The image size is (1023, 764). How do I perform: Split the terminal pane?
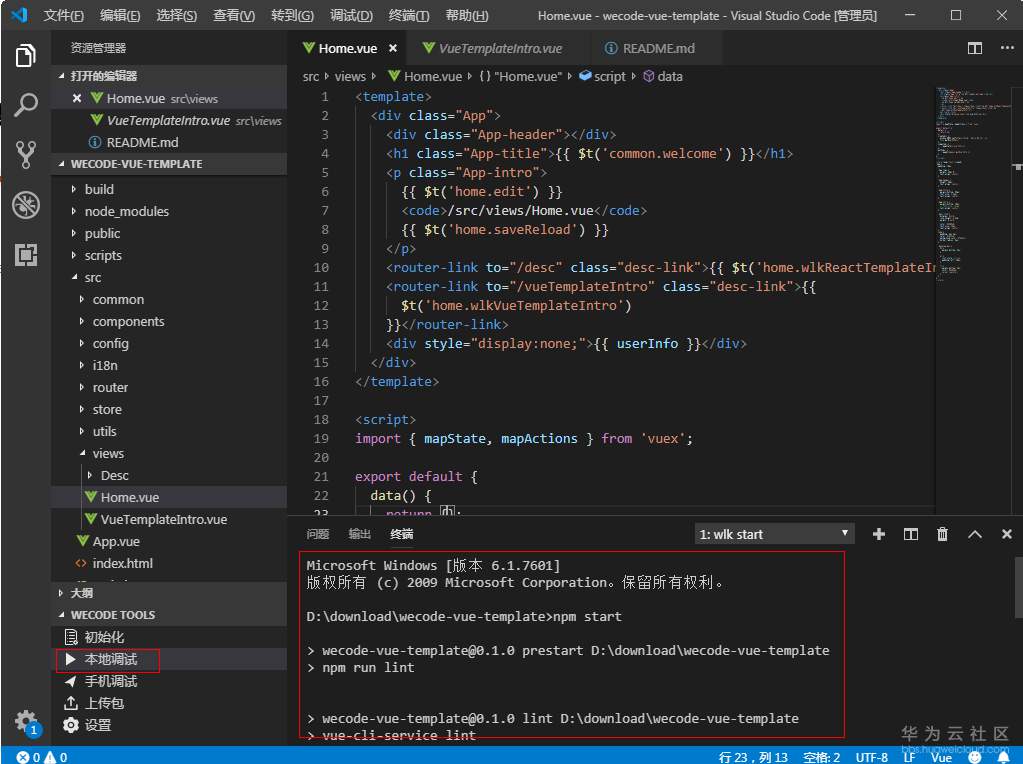[x=911, y=534]
